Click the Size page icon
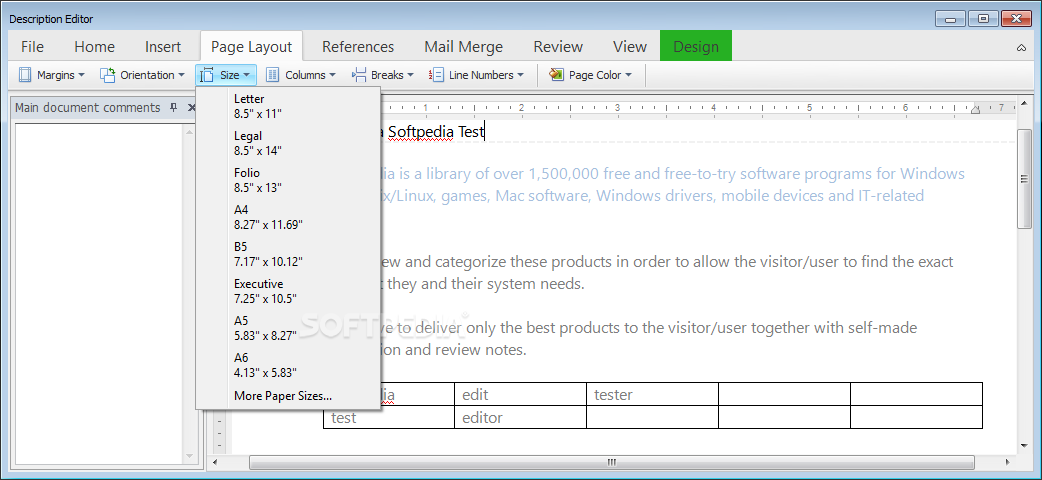The image size is (1042, 480). pos(207,75)
